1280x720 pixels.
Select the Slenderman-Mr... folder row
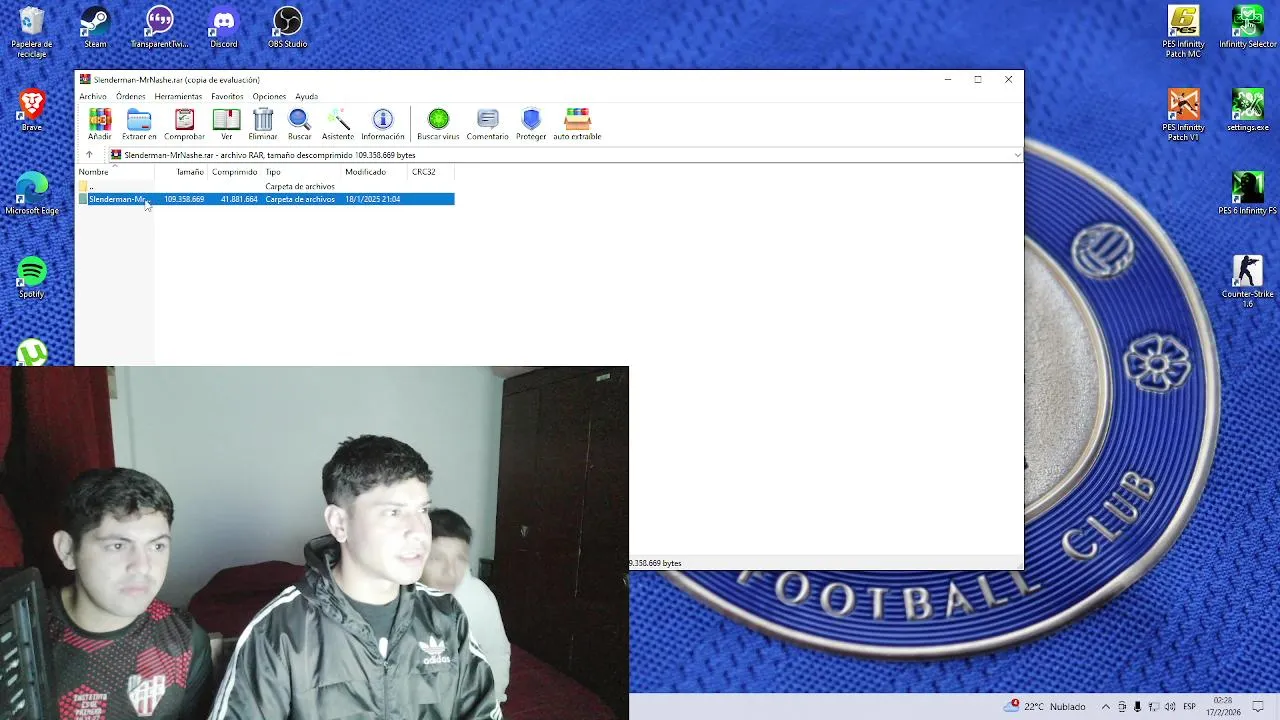click(x=266, y=199)
